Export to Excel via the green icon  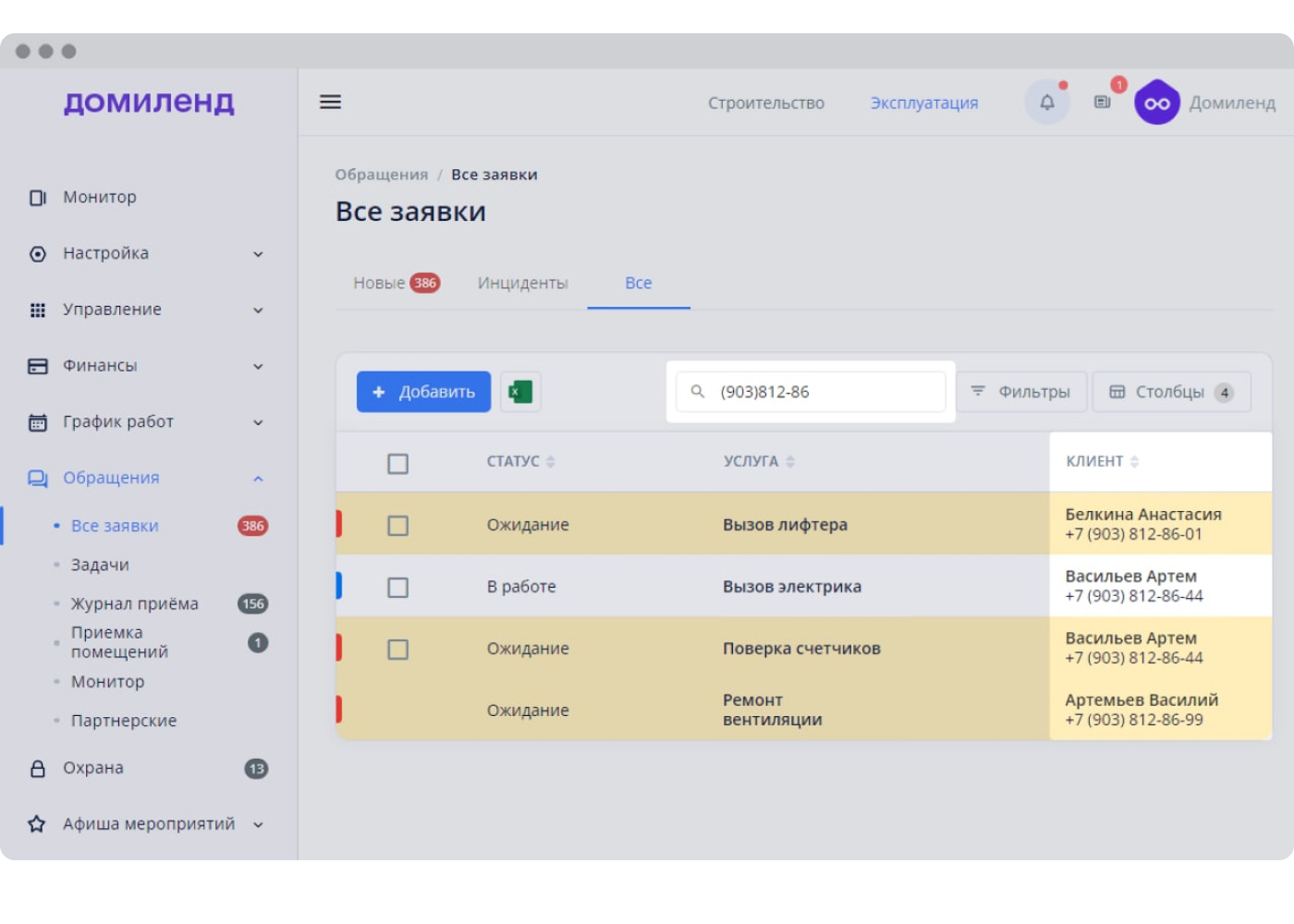point(520,392)
